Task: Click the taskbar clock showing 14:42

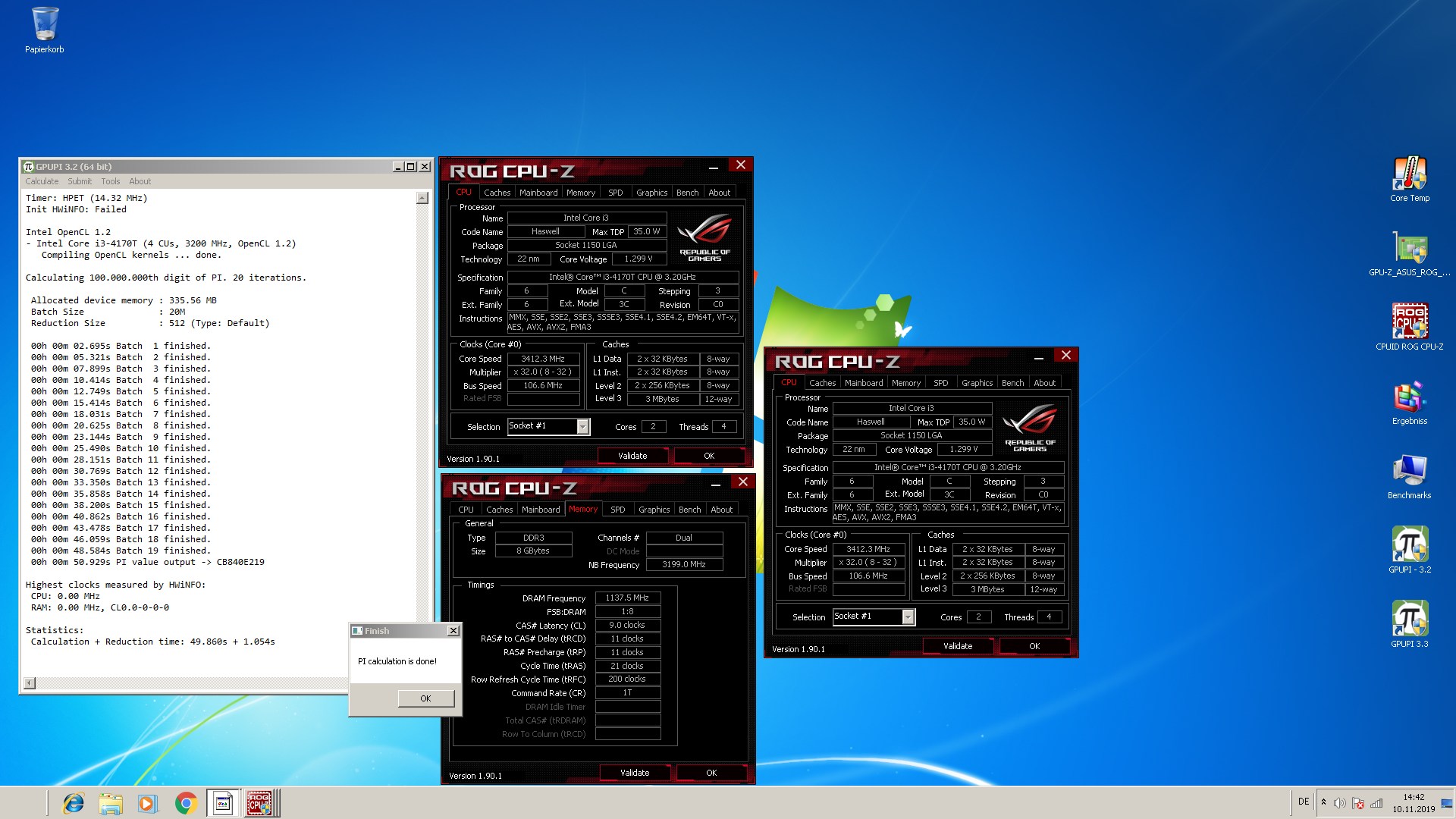Action: tap(1414, 803)
